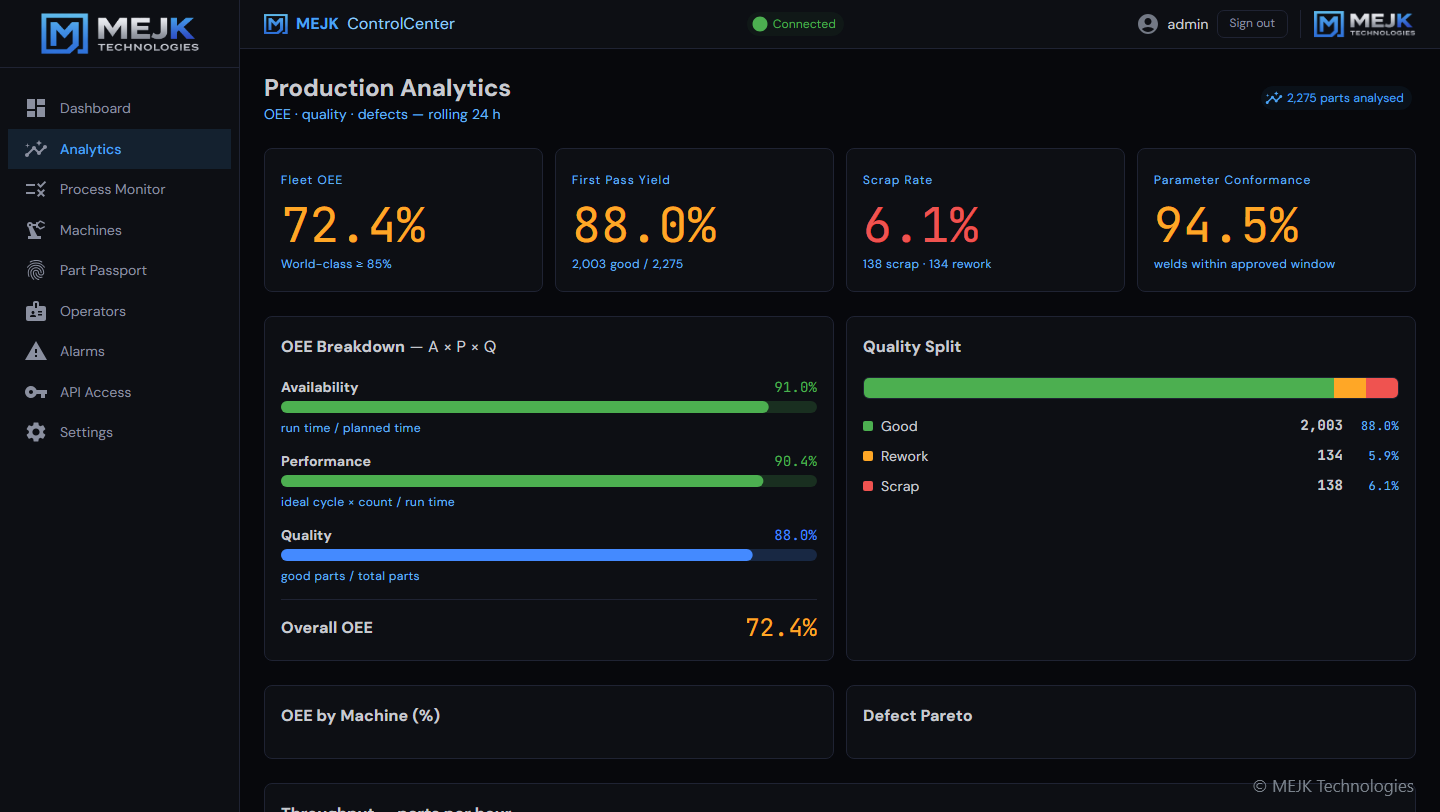Click the Quality Split card heading
1440x812 pixels.
(x=911, y=347)
